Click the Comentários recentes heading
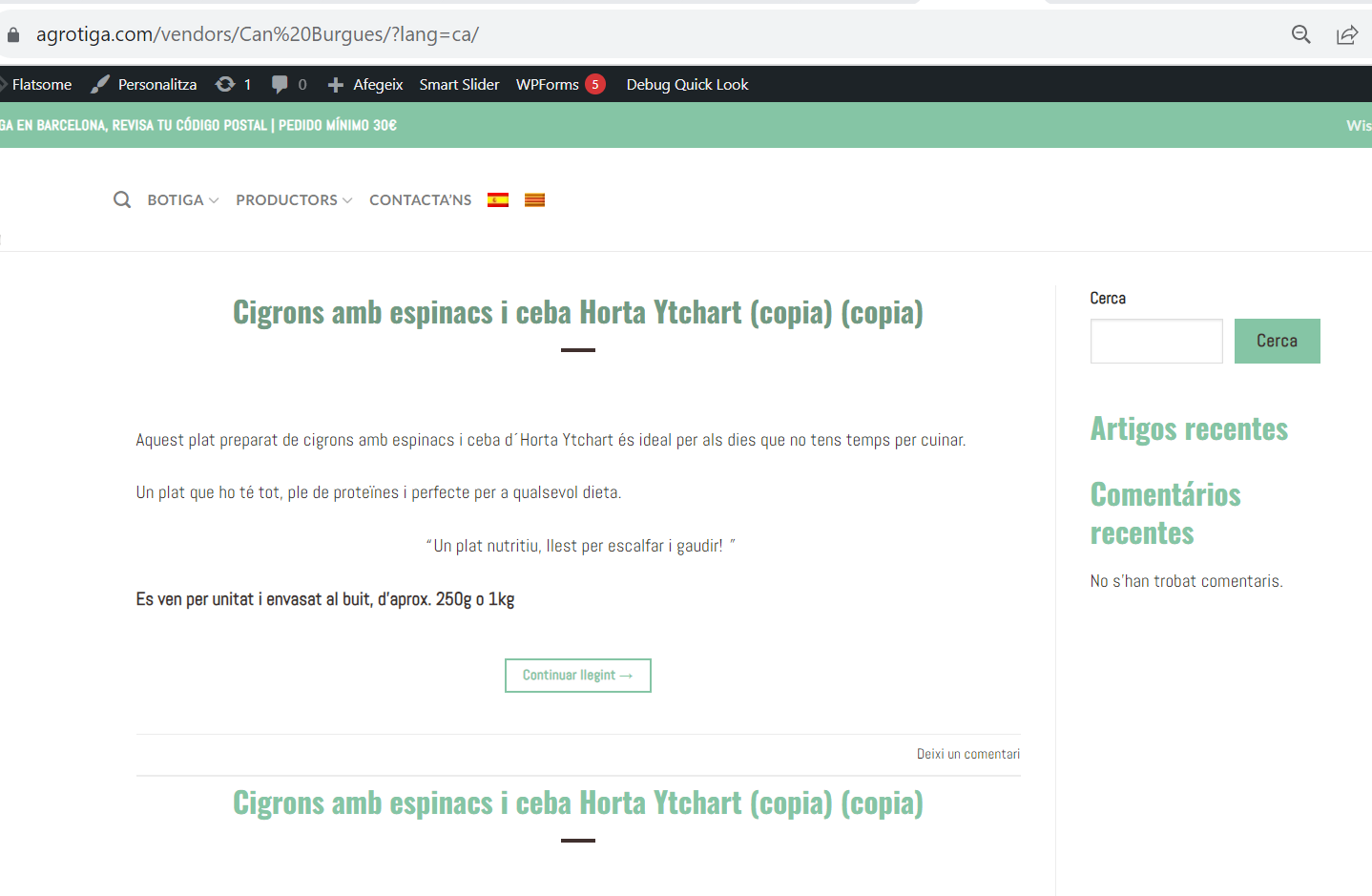Image resolution: width=1372 pixels, height=896 pixels. point(1166,513)
